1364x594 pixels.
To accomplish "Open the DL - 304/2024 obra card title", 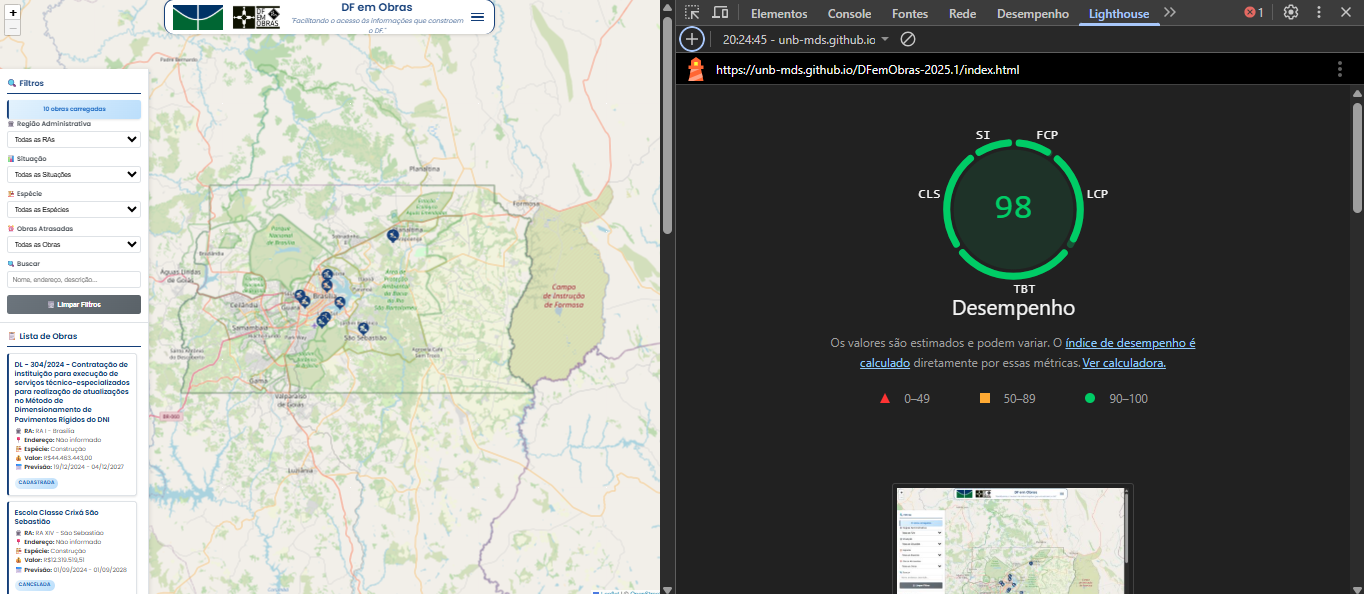I will [x=73, y=392].
